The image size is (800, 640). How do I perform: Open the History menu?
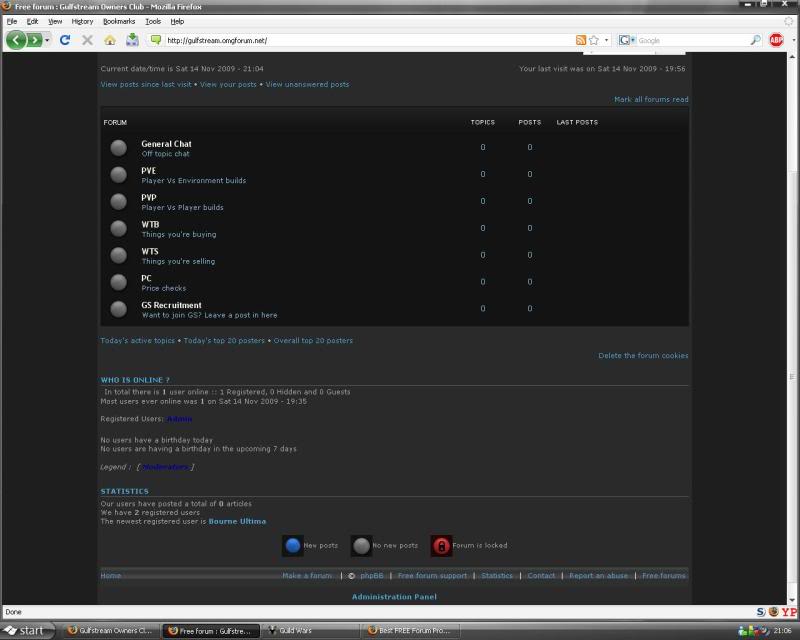(82, 21)
